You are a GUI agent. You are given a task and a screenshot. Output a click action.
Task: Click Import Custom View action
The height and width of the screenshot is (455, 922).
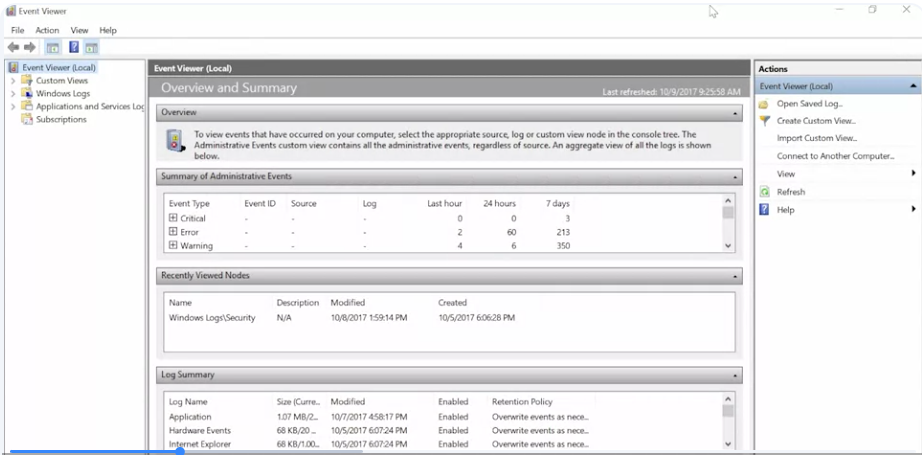[x=817, y=139]
